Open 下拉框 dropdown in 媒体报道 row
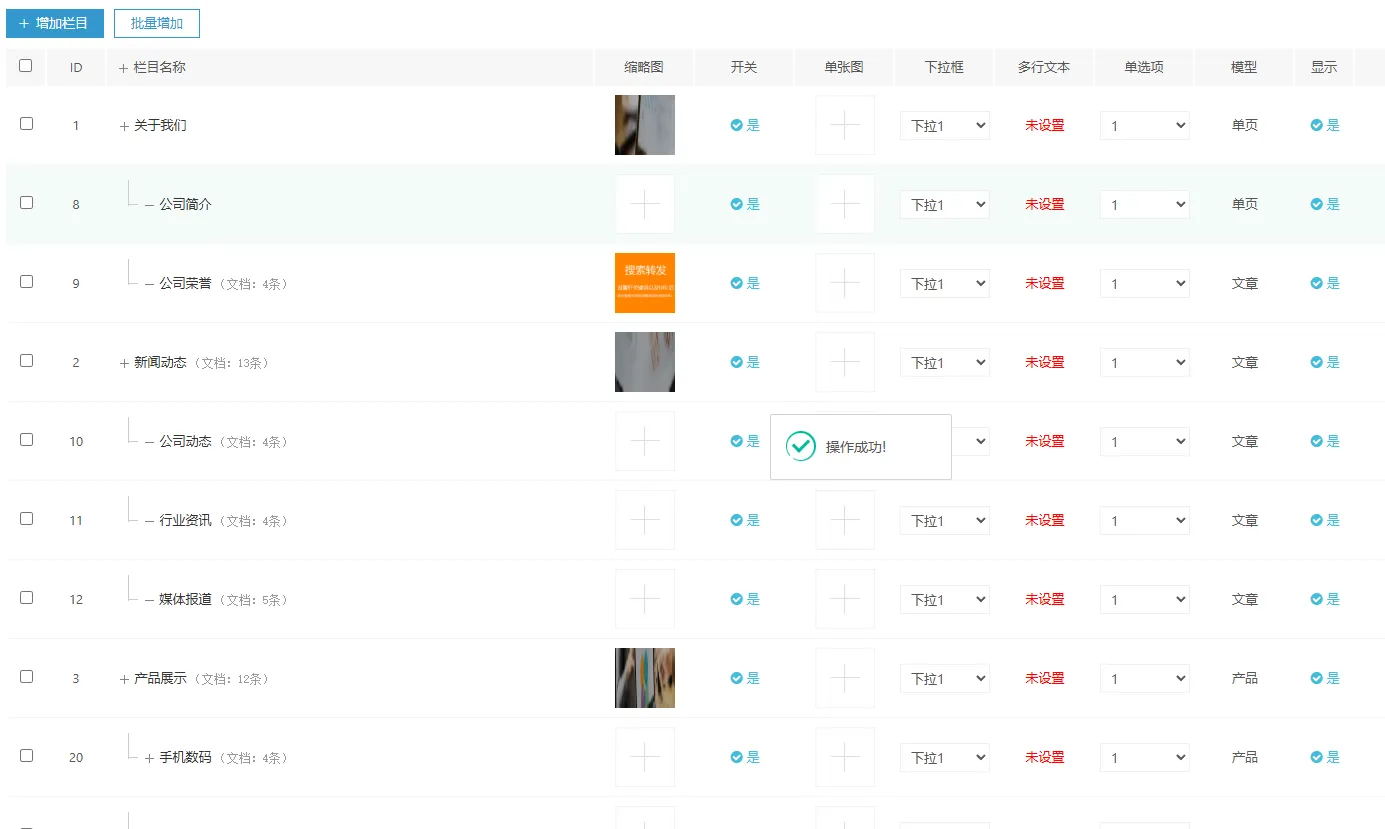The image size is (1385, 829). (x=945, y=600)
